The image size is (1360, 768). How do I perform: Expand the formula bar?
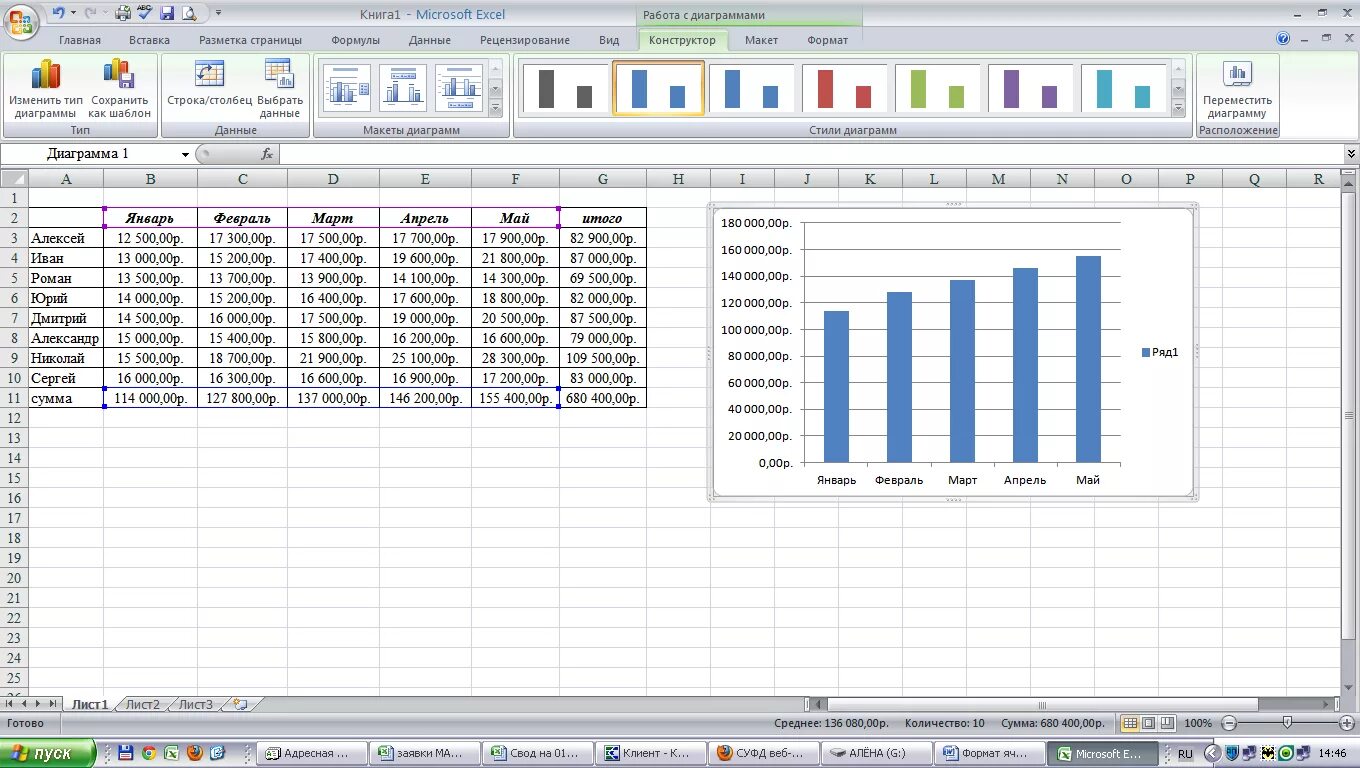(1351, 154)
